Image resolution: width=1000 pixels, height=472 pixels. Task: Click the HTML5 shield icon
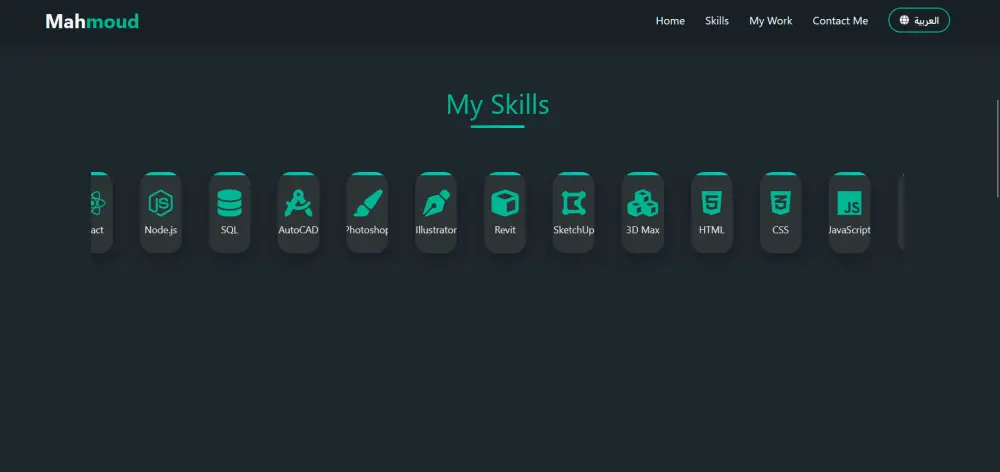coord(712,203)
